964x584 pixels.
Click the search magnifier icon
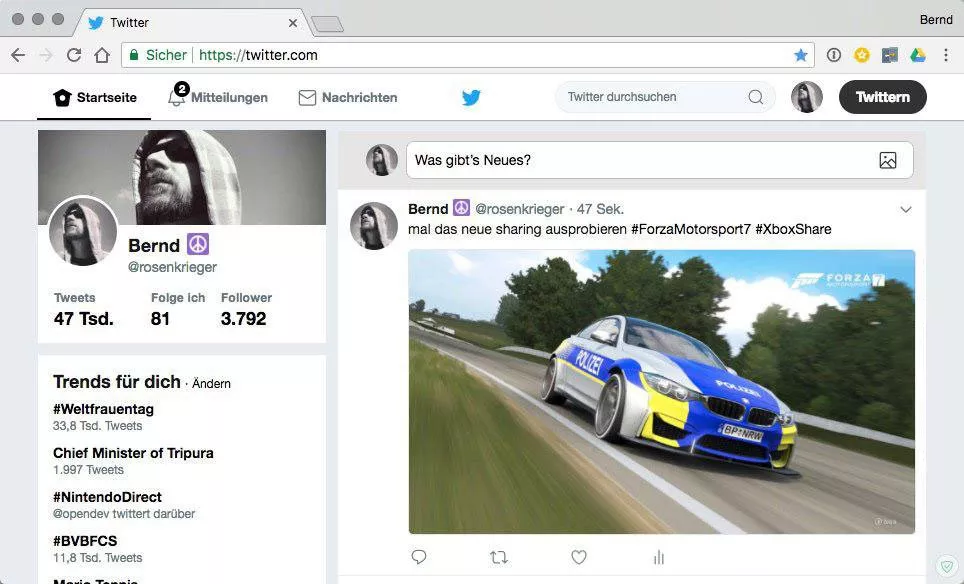point(756,97)
